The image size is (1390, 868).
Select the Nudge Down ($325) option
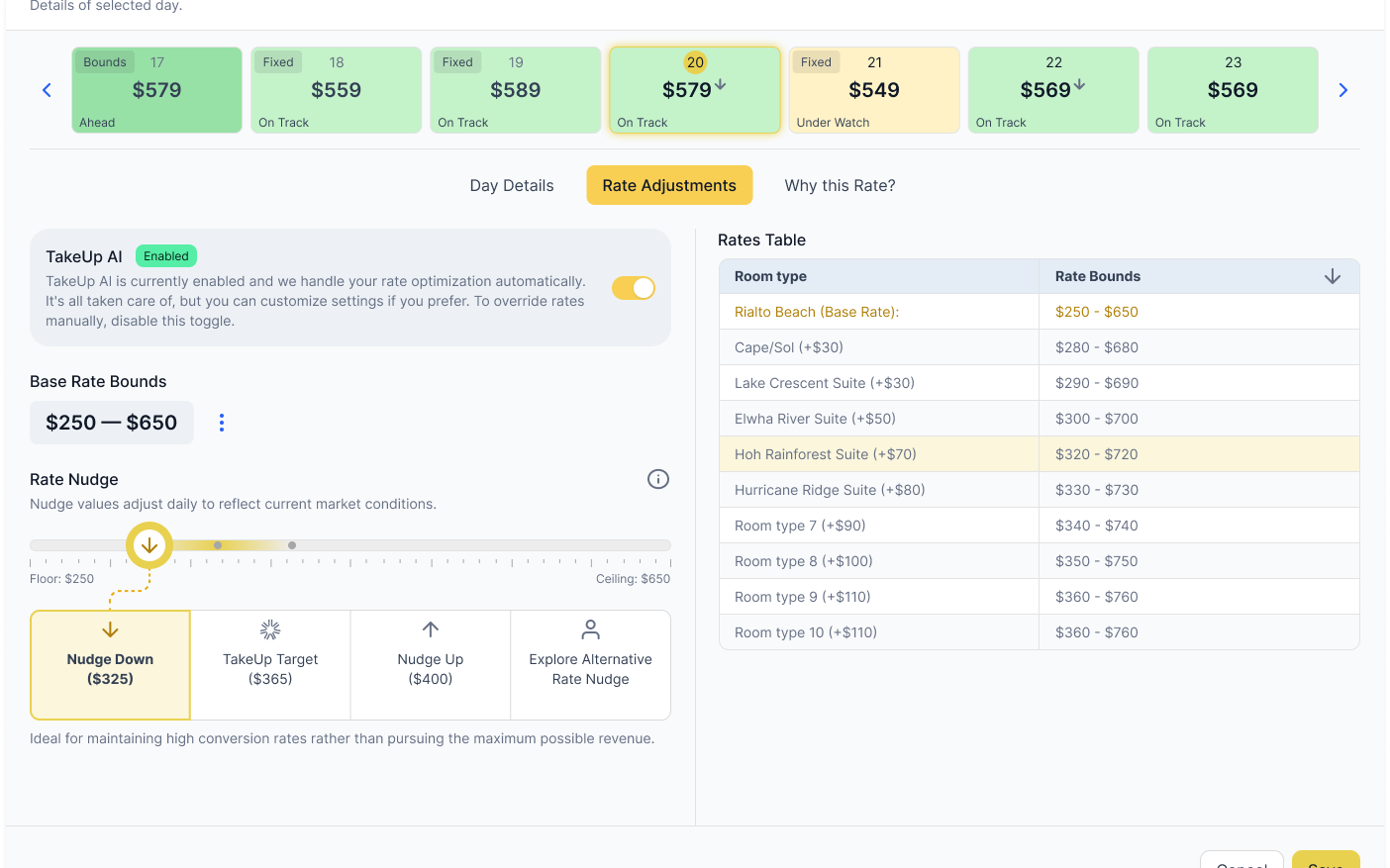click(x=110, y=665)
